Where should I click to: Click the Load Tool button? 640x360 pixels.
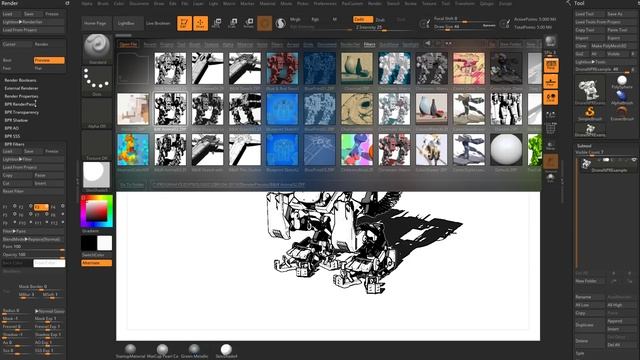tap(590, 14)
